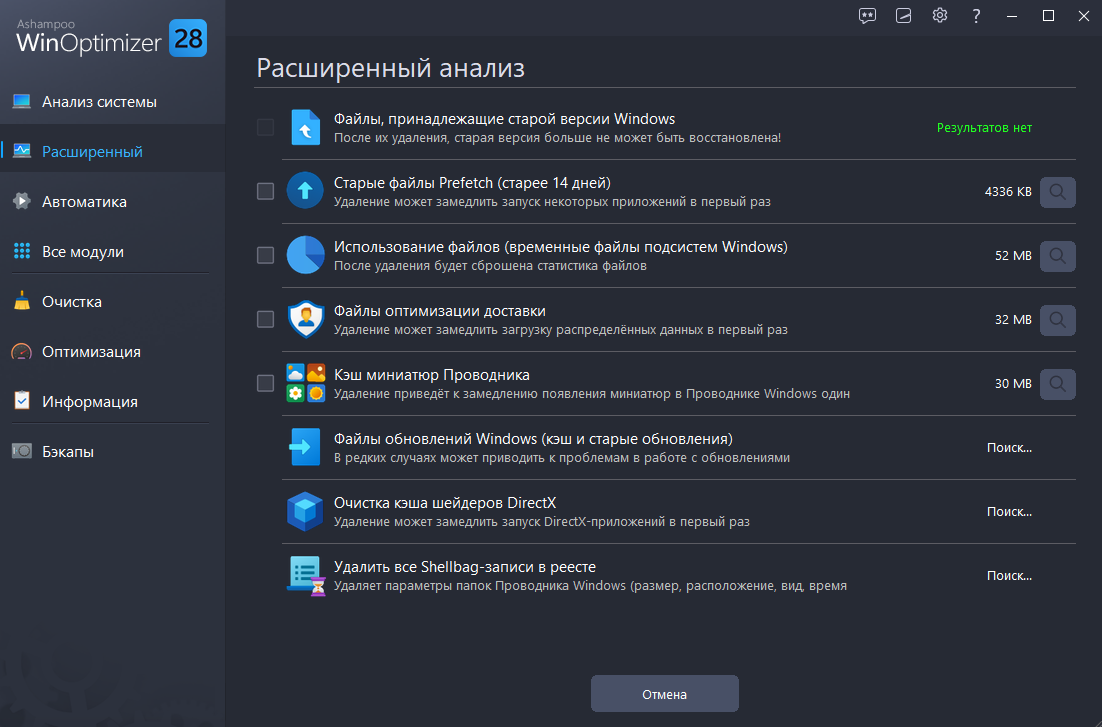Viewport: 1102px width, 727px height.
Task: Click the Расширенный анализ heading
Action: (x=390, y=68)
